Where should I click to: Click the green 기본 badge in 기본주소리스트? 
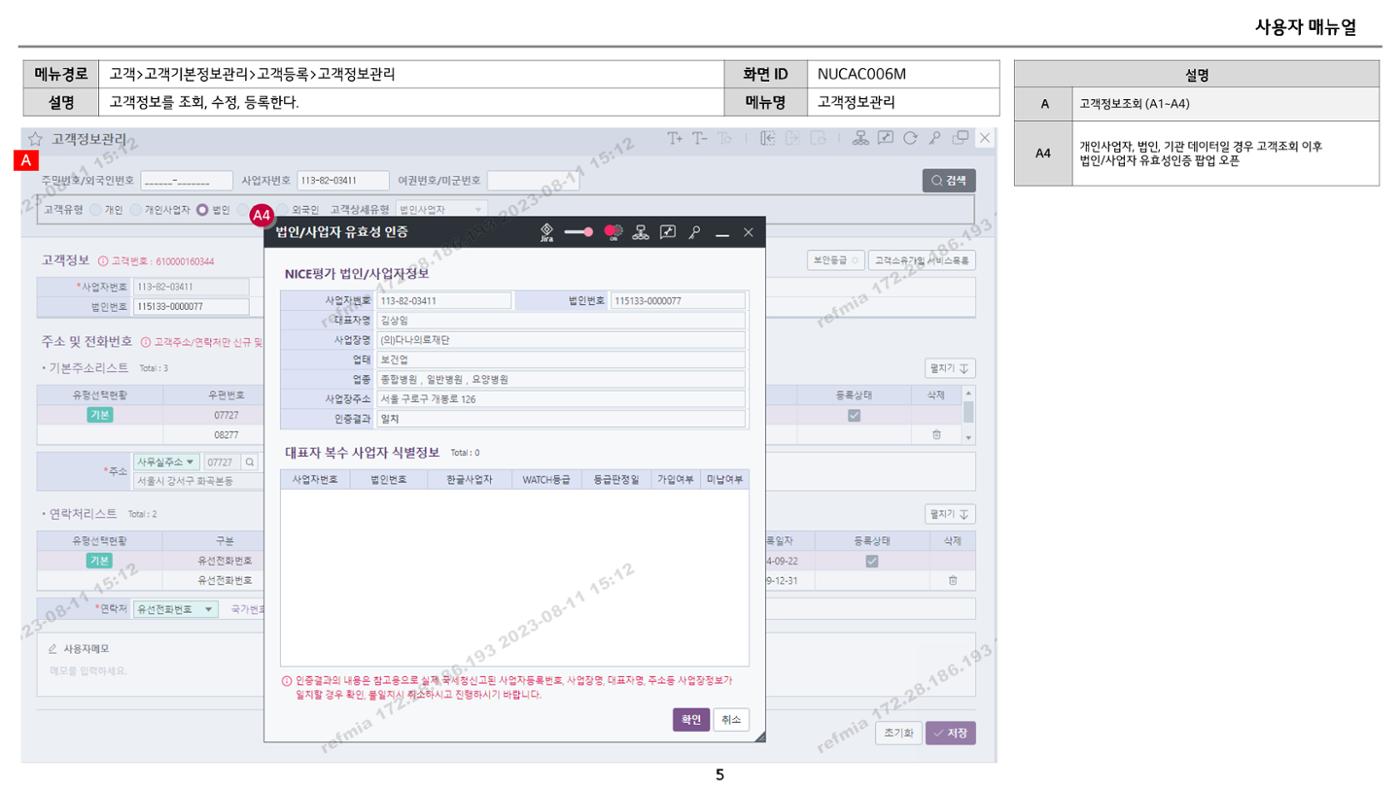(x=100, y=416)
